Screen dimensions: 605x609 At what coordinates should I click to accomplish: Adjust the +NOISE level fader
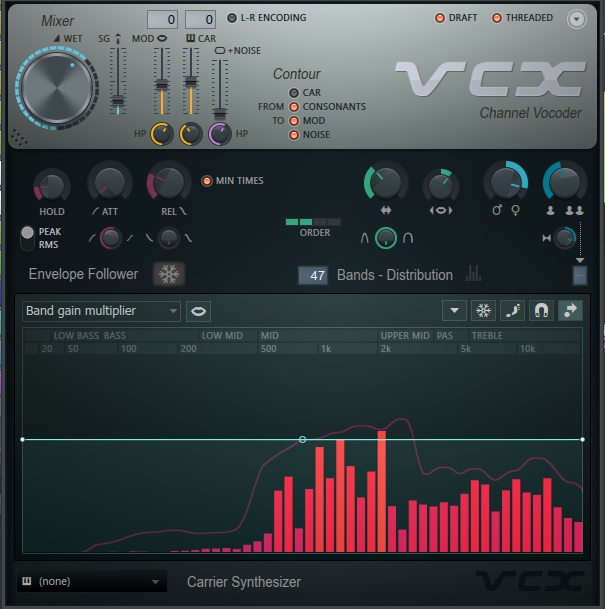(220, 113)
